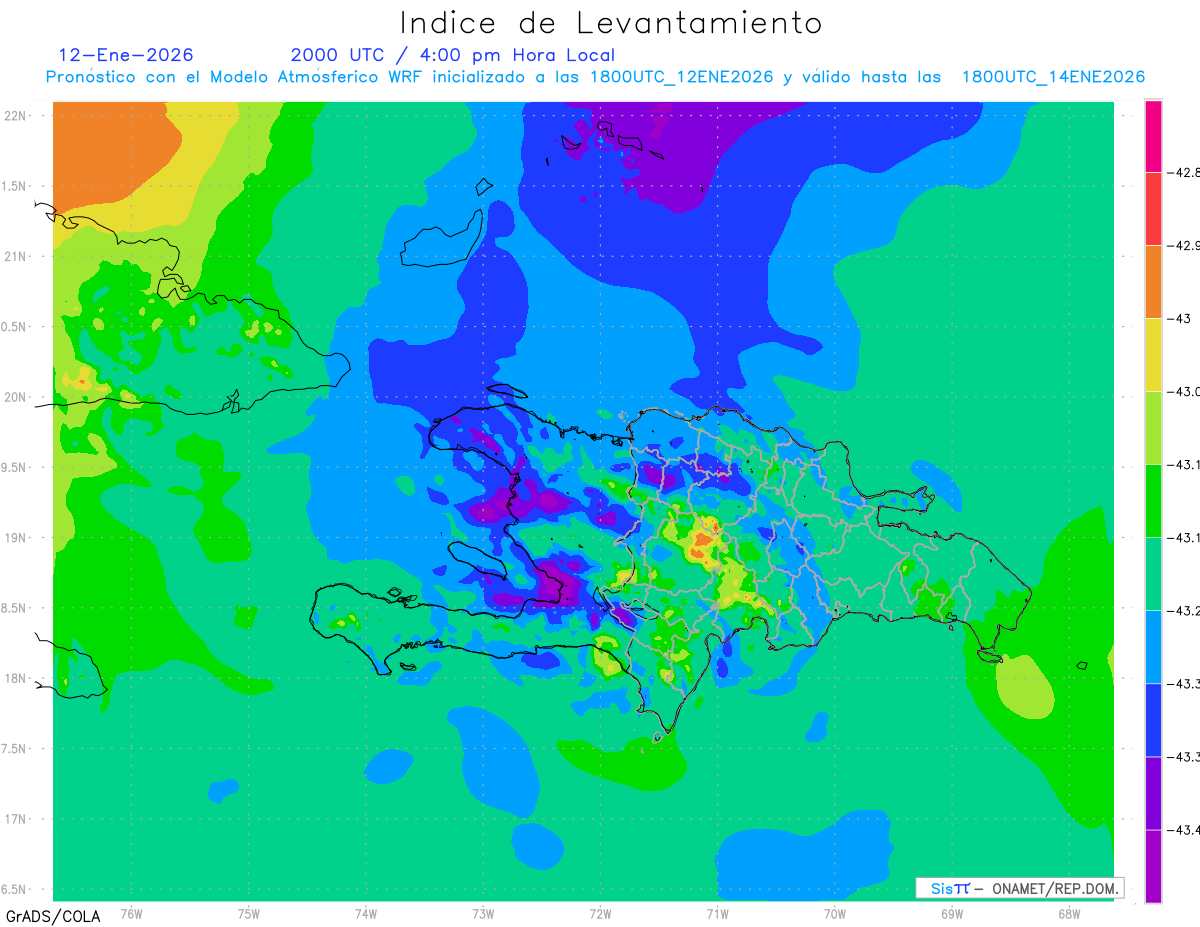This screenshot has height=927, width=1200.
Task: Click the '-42.9' color bar label
Action: tap(1184, 246)
